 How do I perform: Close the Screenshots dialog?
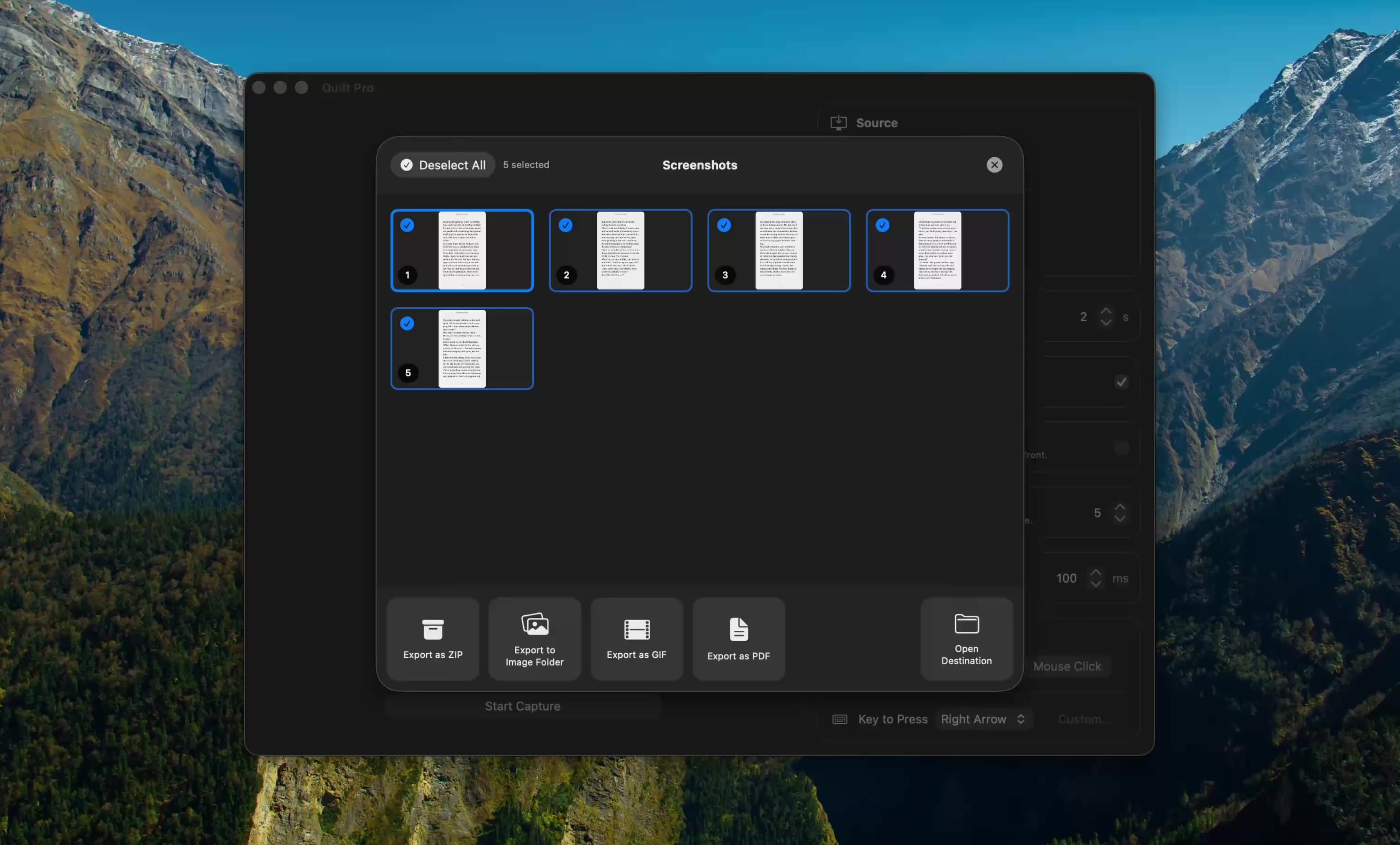coord(994,165)
